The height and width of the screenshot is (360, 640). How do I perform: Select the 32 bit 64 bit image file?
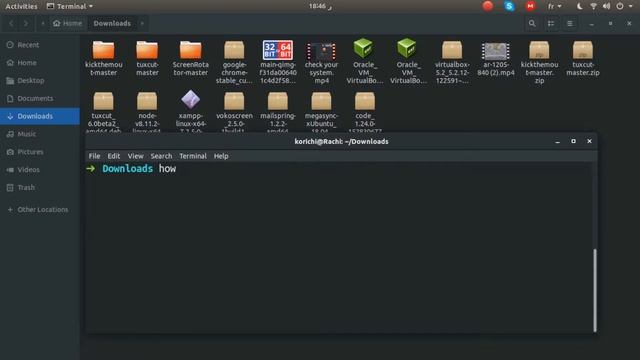(x=278, y=62)
